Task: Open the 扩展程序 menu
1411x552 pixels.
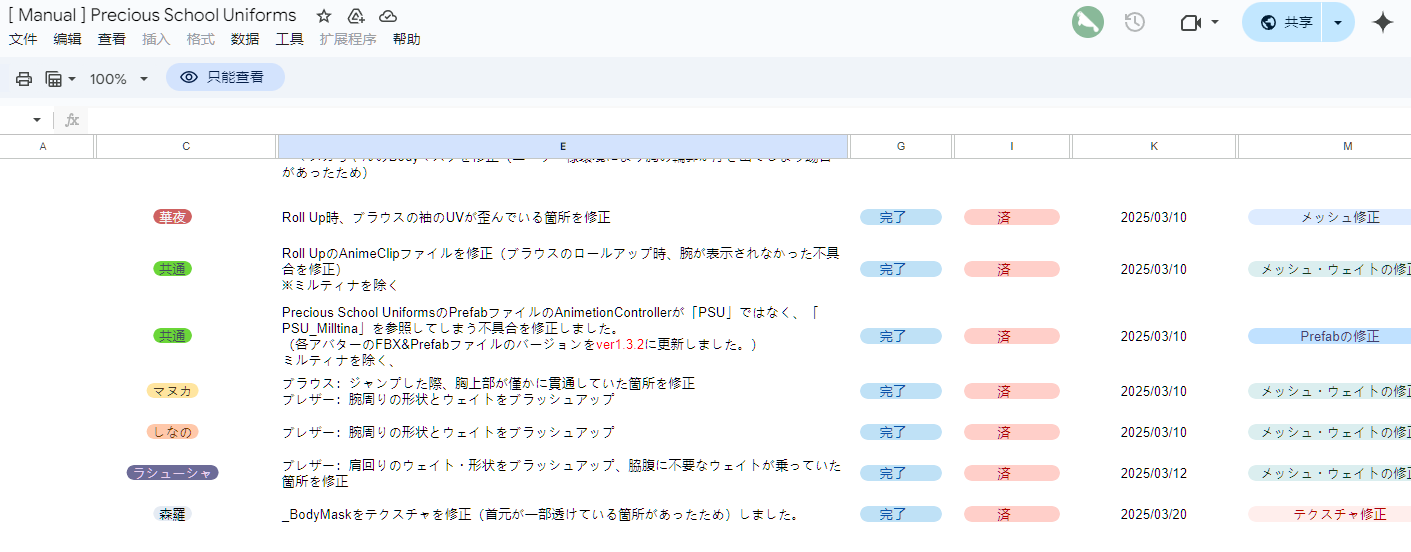Action: pyautogui.click(x=348, y=39)
